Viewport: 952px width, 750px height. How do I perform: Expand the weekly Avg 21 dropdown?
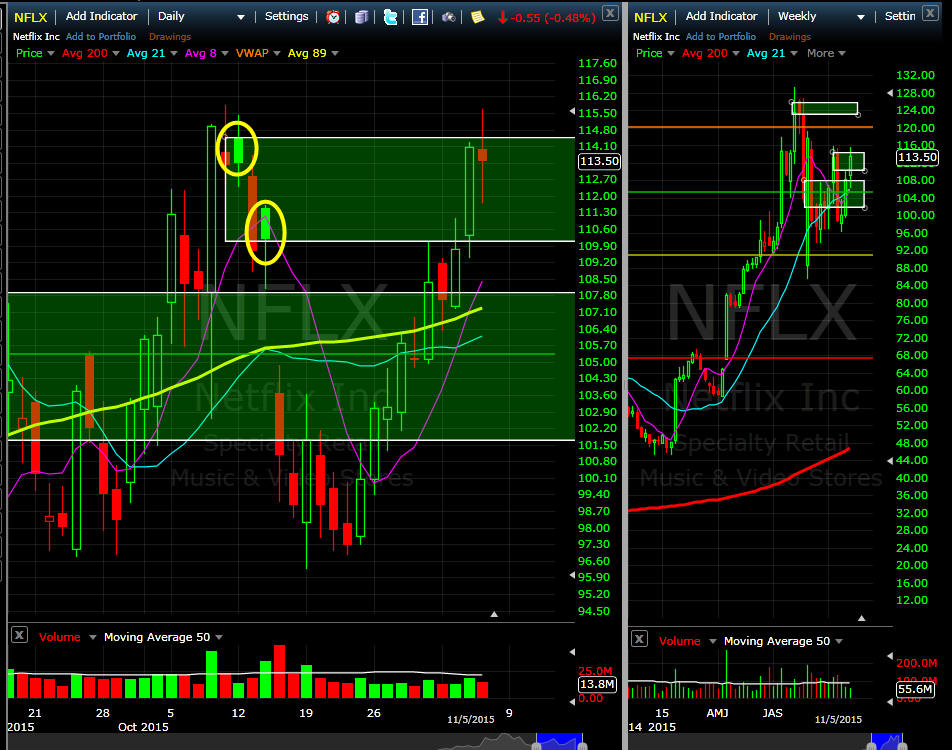[x=794, y=53]
